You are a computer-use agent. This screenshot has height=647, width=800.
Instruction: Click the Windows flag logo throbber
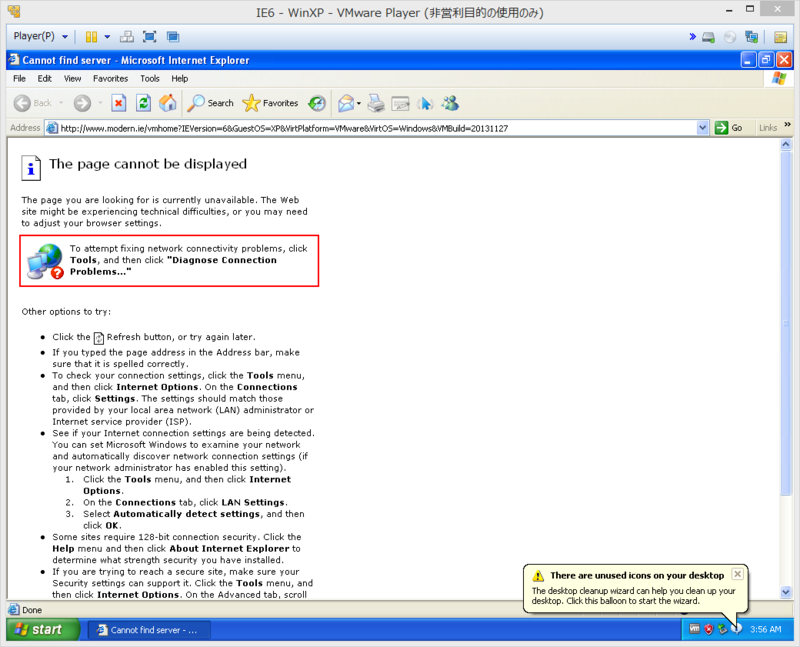tap(779, 79)
